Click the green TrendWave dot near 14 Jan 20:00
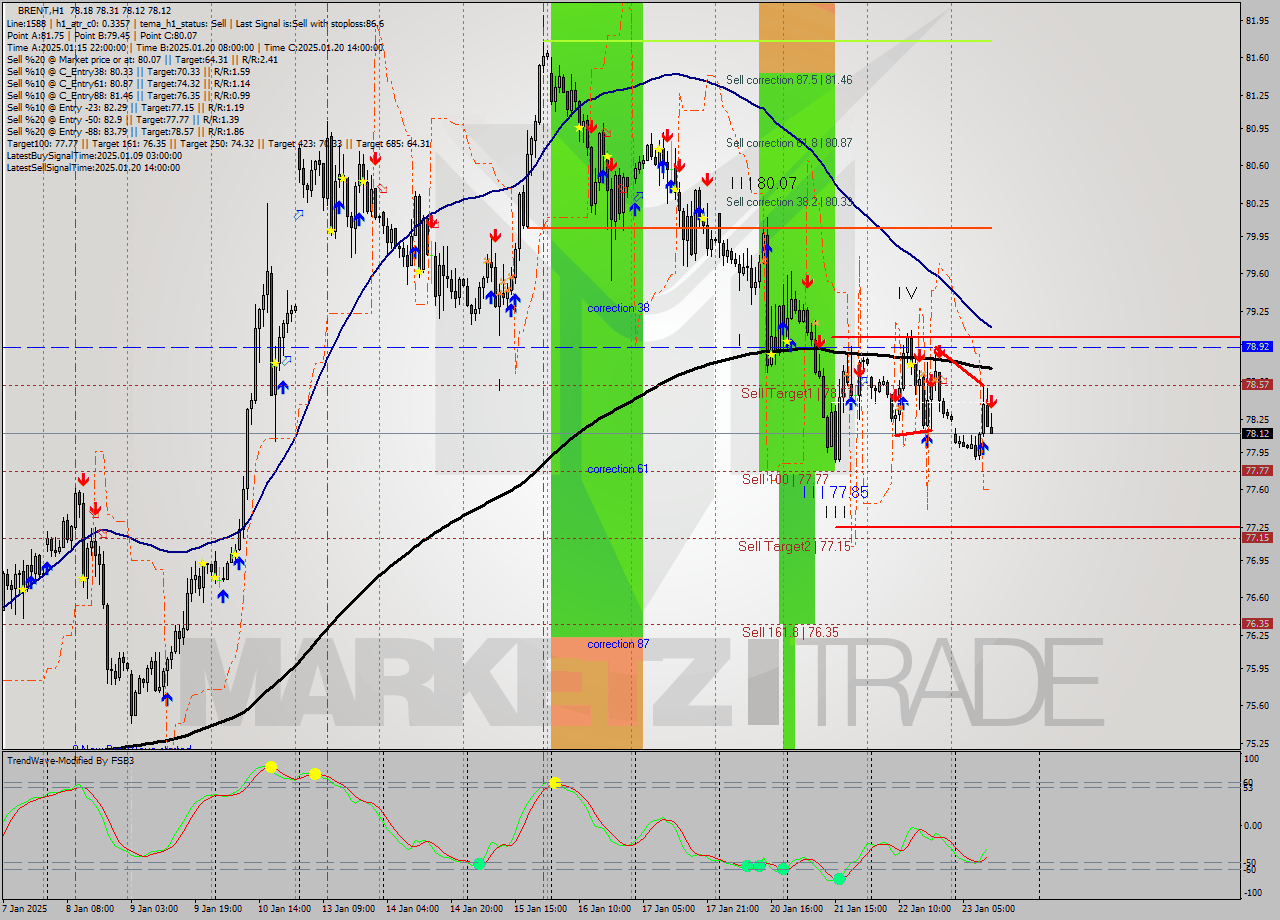This screenshot has height=920, width=1280. click(x=479, y=863)
